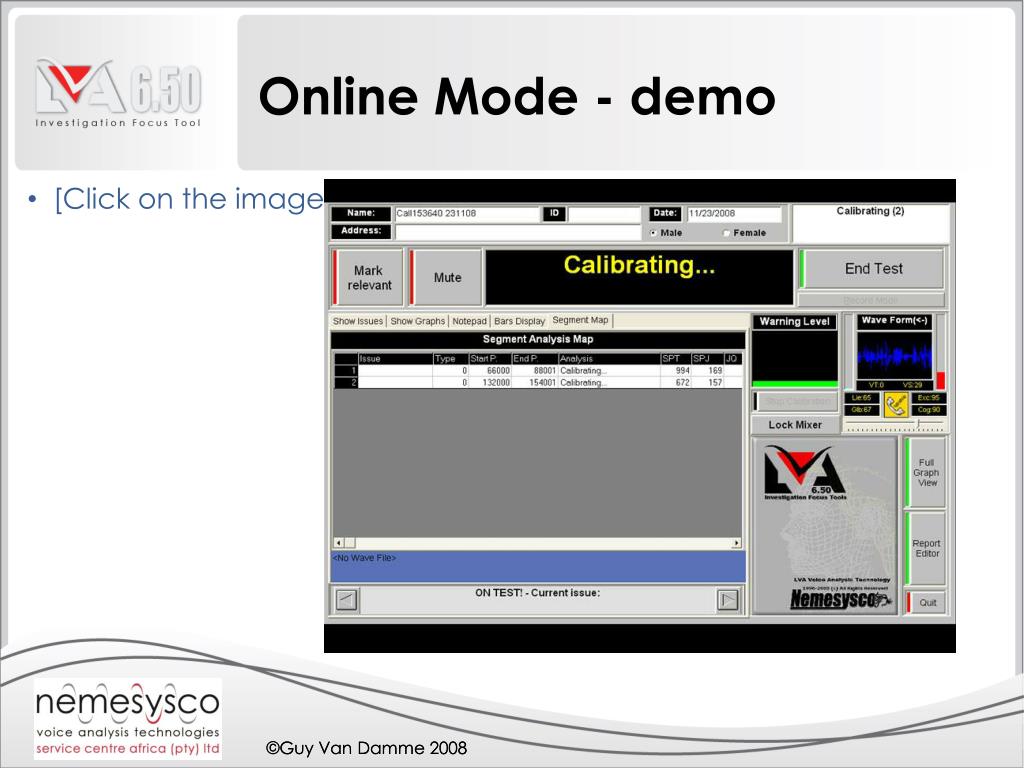Click the Start P. column header
1024x768 pixels.
(x=490, y=359)
